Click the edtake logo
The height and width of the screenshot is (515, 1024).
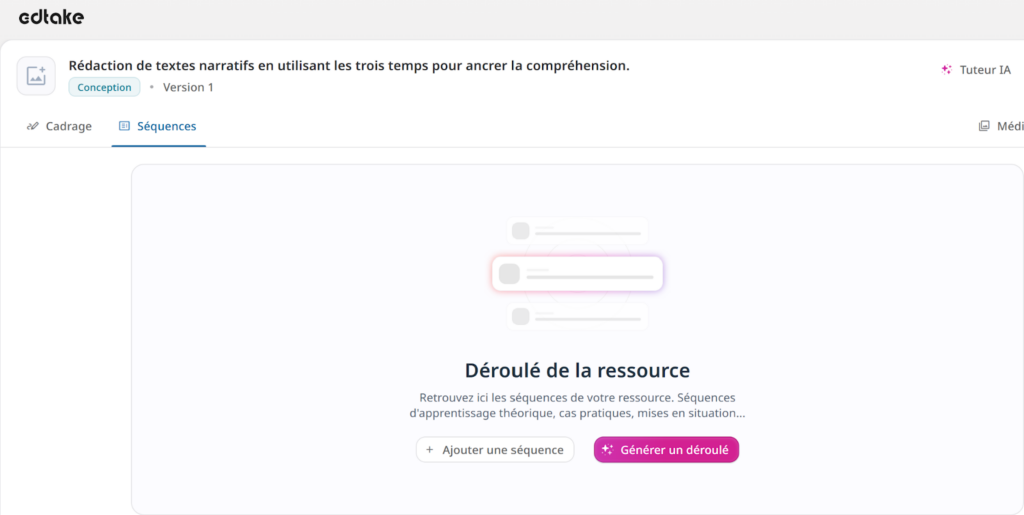pos(51,17)
